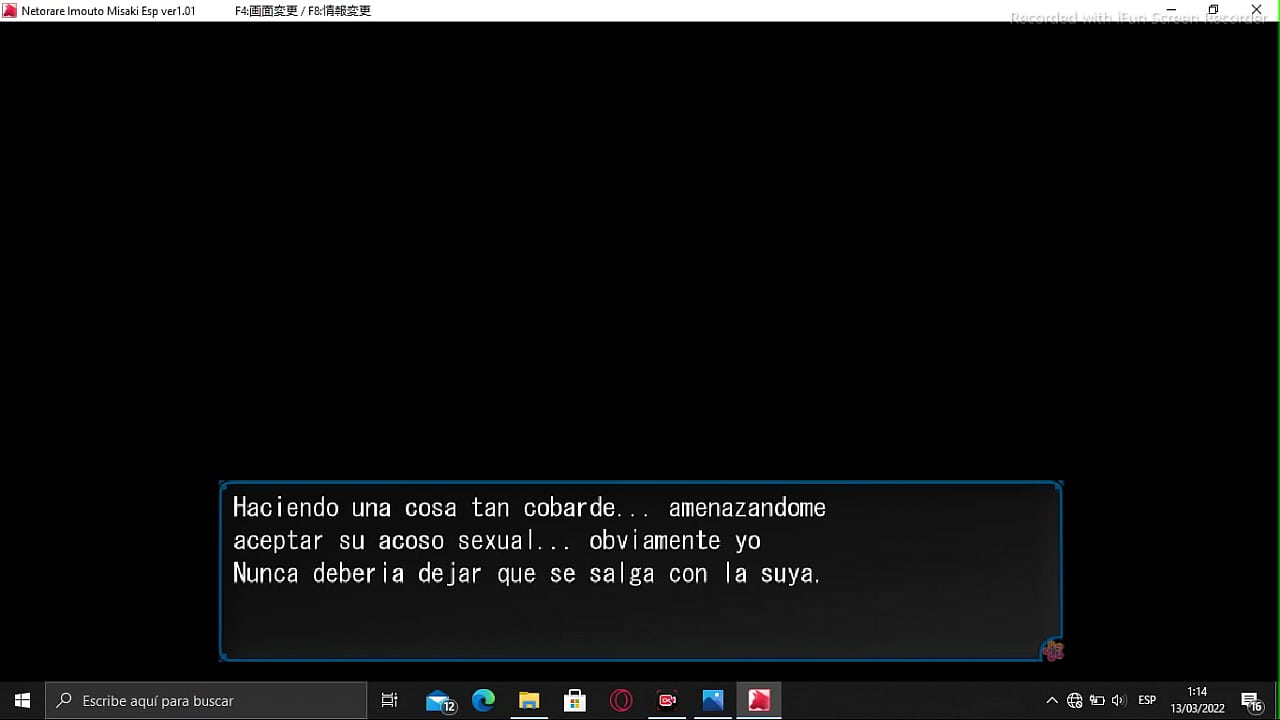Open the Mail app in taskbar
The width and height of the screenshot is (1280, 720).
(439, 701)
